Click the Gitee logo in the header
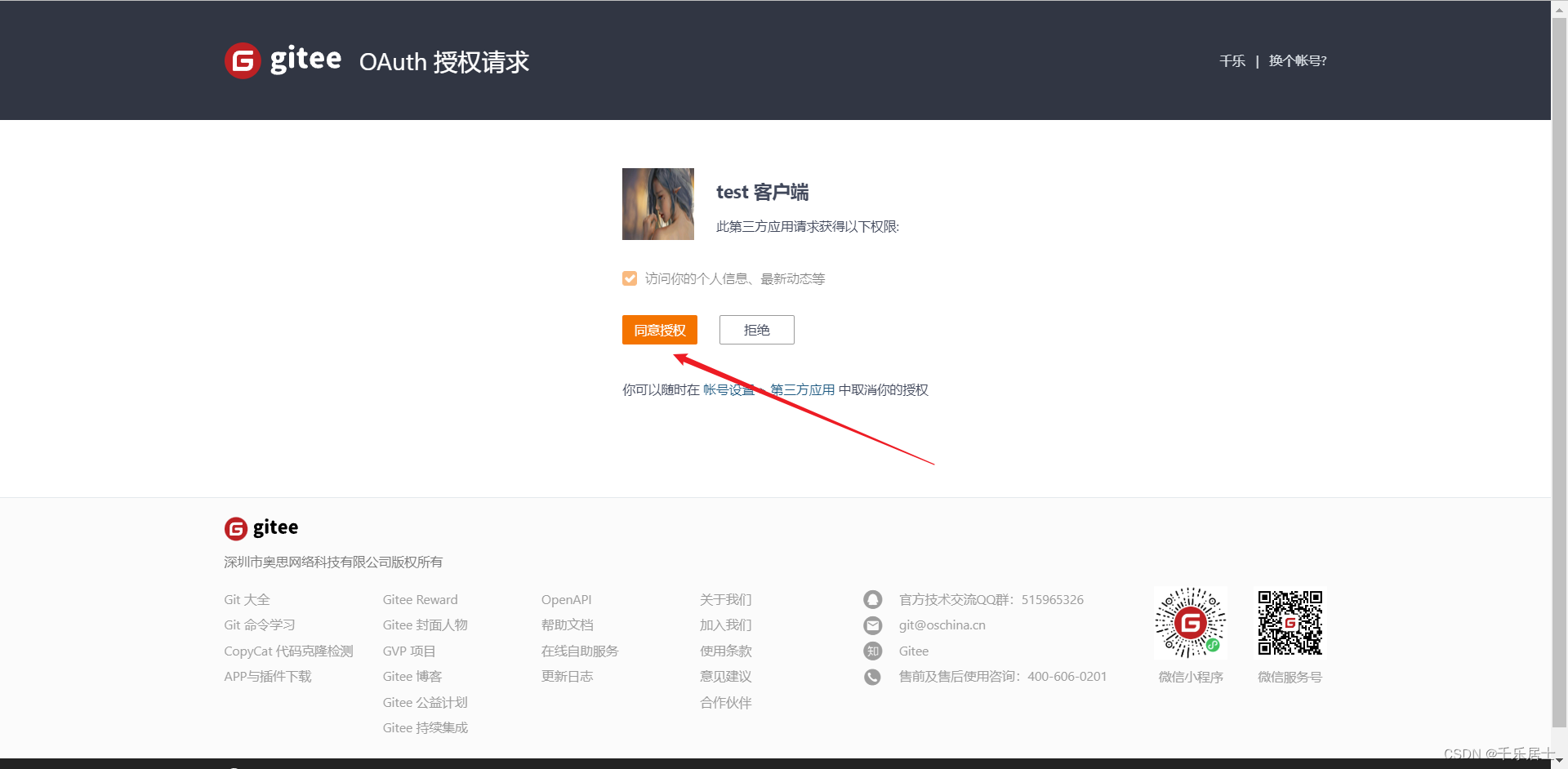This screenshot has height=769, width=1568. point(283,60)
